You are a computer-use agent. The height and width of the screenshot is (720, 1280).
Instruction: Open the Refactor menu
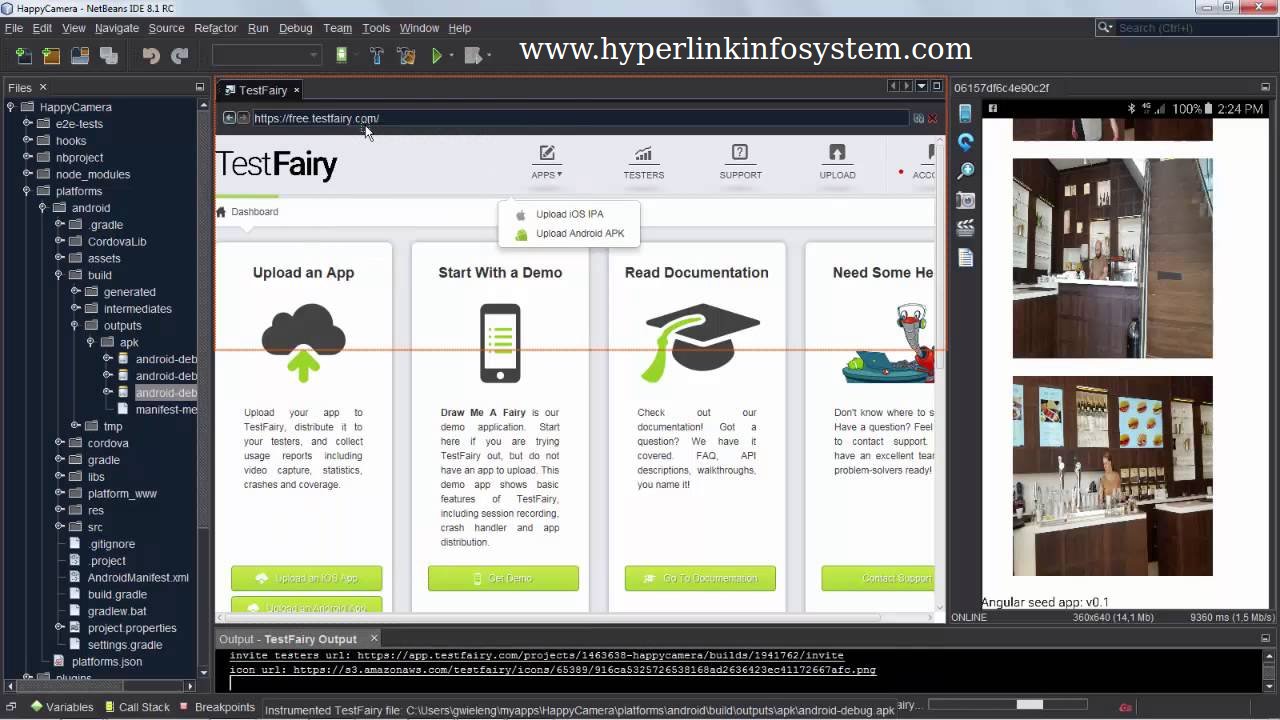coord(216,28)
